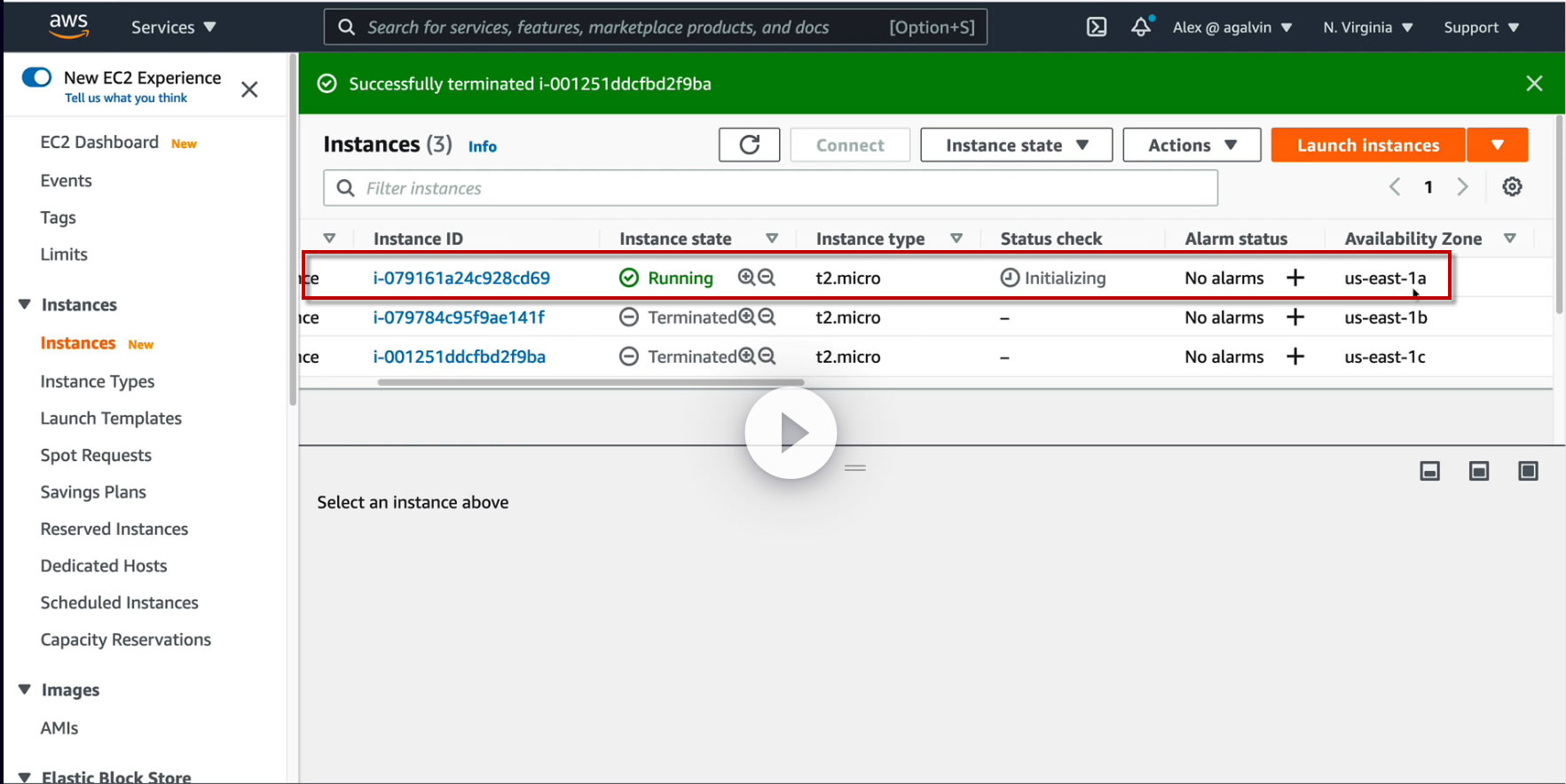Viewport: 1566px width, 784px height.
Task: Open instance i-001251ddcfbd2f9ba
Action: click(460, 356)
